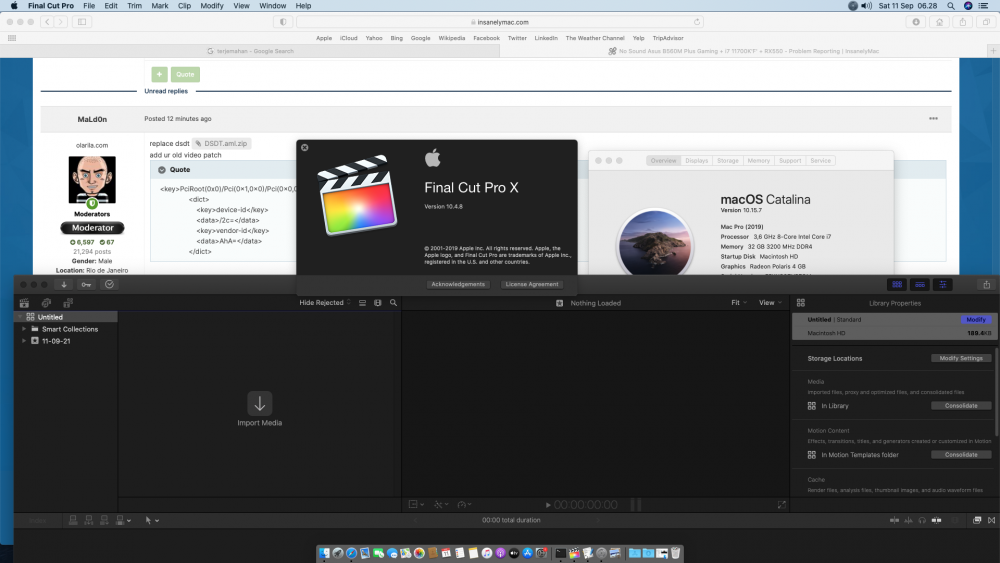Toggle timeline skimming icon
This screenshot has width=1000, height=563.
point(894,520)
